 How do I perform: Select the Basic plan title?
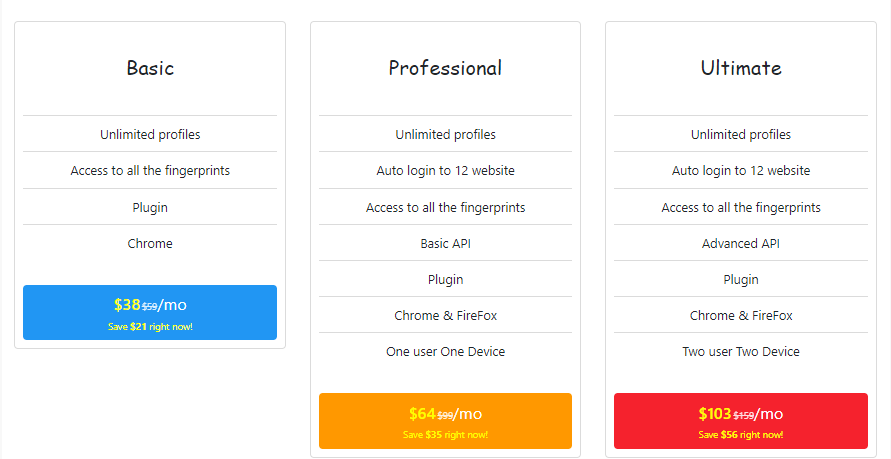[x=150, y=68]
